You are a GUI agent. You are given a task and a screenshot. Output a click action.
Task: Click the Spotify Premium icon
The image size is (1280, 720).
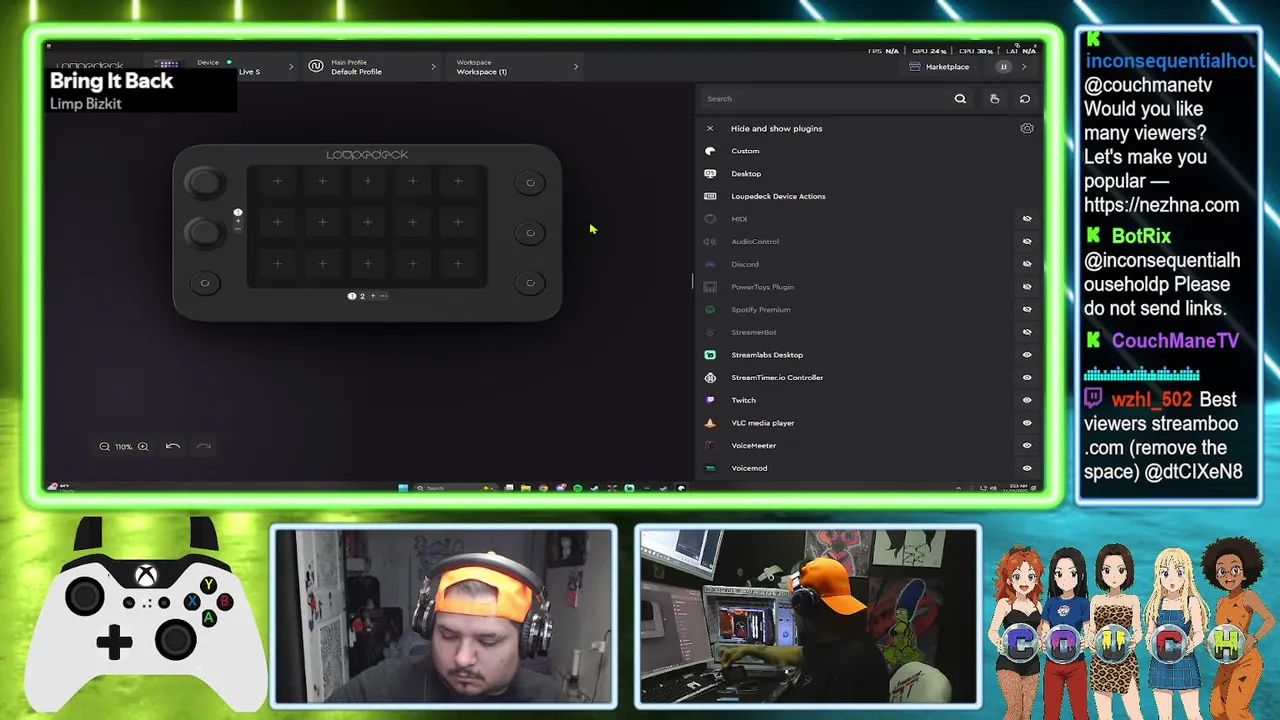click(x=710, y=309)
